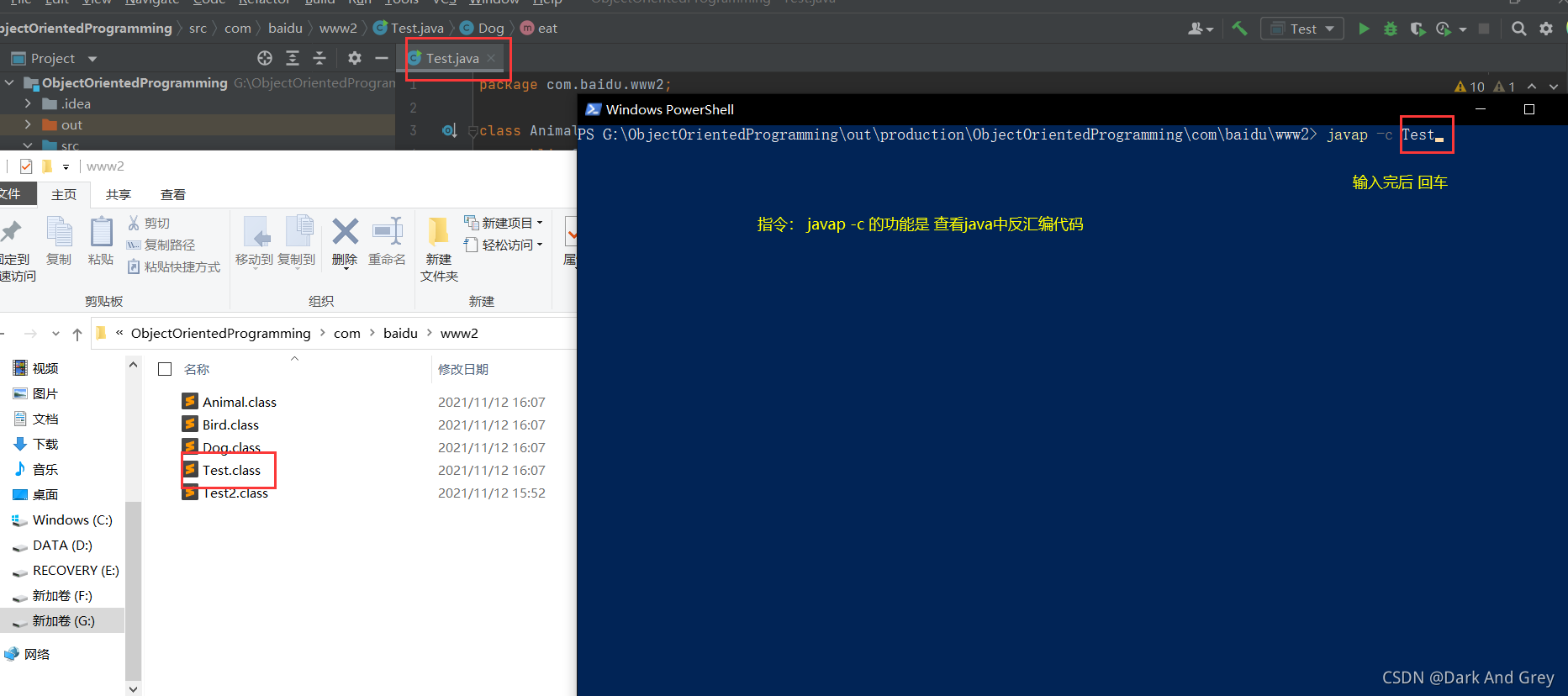Go up one folder level in Explorer
Image resolution: width=1568 pixels, height=696 pixels.
[x=77, y=334]
